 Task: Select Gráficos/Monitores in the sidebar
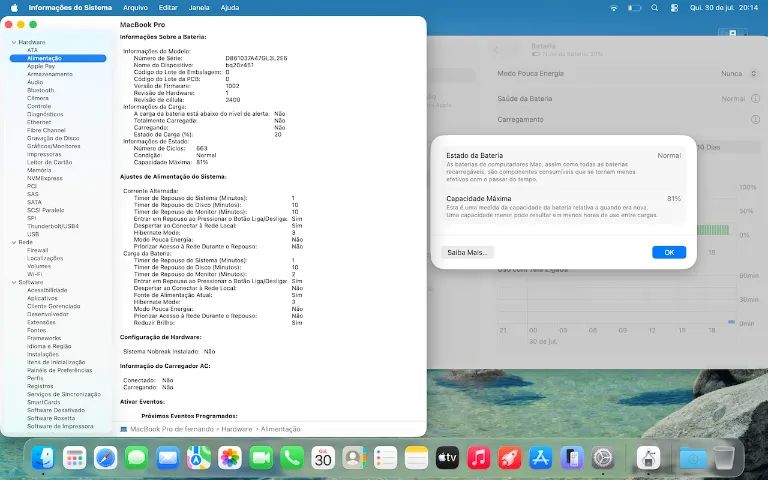[53, 146]
